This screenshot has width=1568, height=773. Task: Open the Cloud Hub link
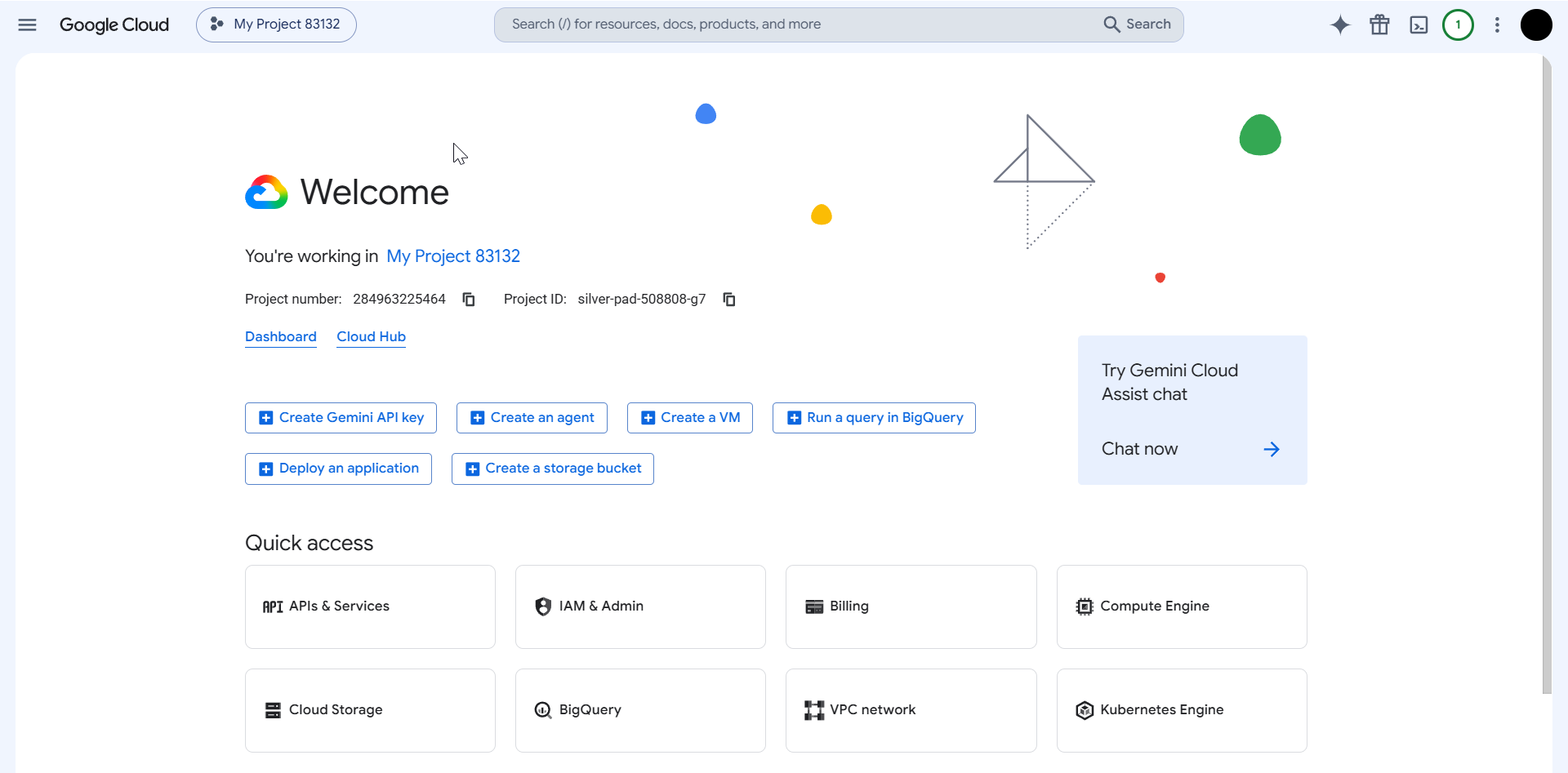click(372, 336)
